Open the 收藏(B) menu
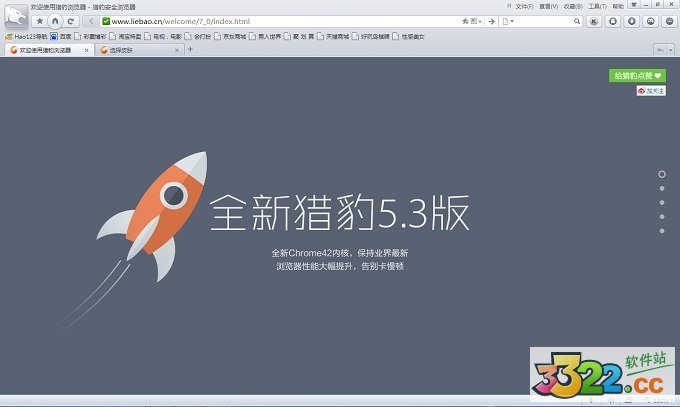The image size is (680, 407). 573,7
